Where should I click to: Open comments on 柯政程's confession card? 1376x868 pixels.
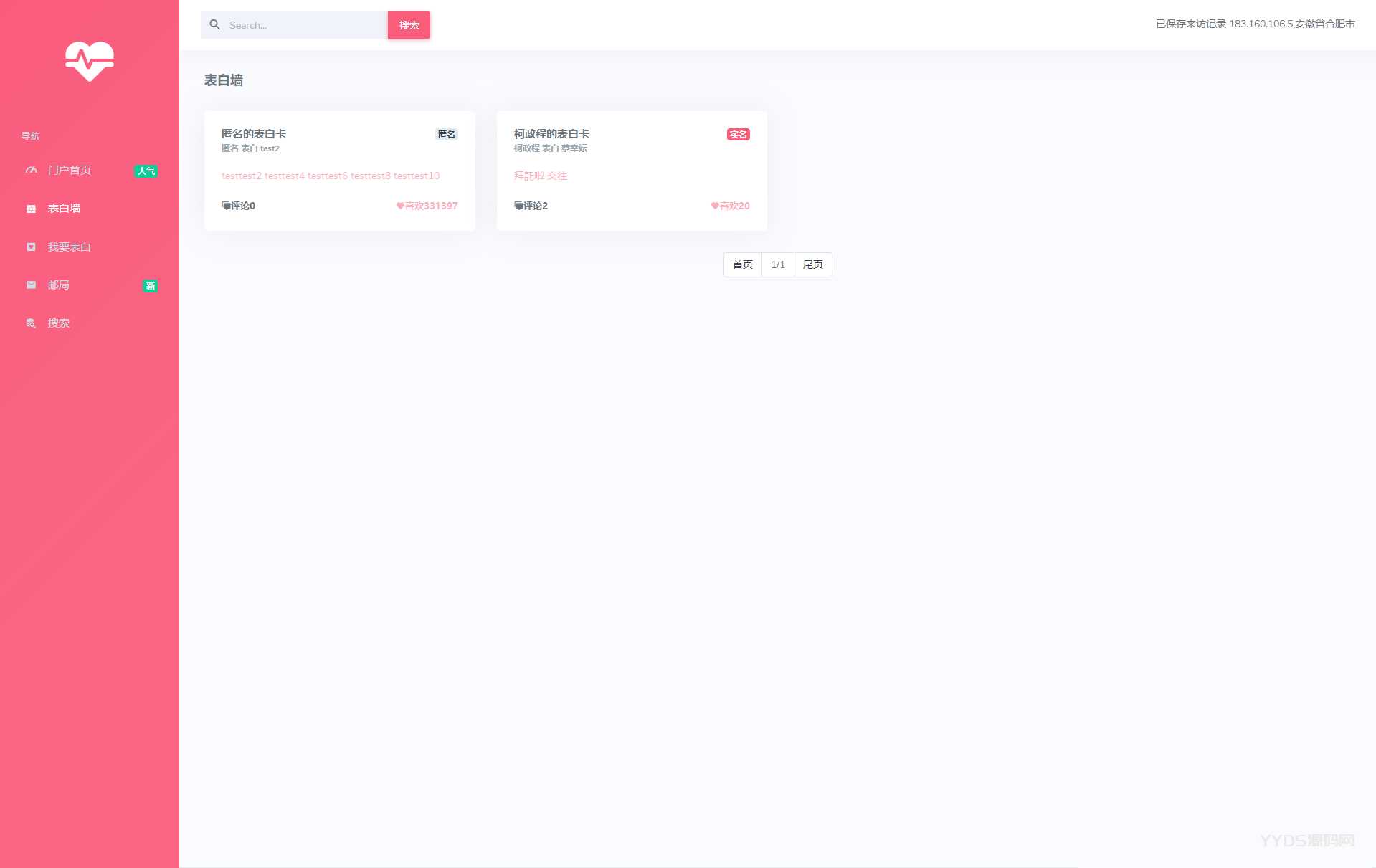click(x=531, y=206)
